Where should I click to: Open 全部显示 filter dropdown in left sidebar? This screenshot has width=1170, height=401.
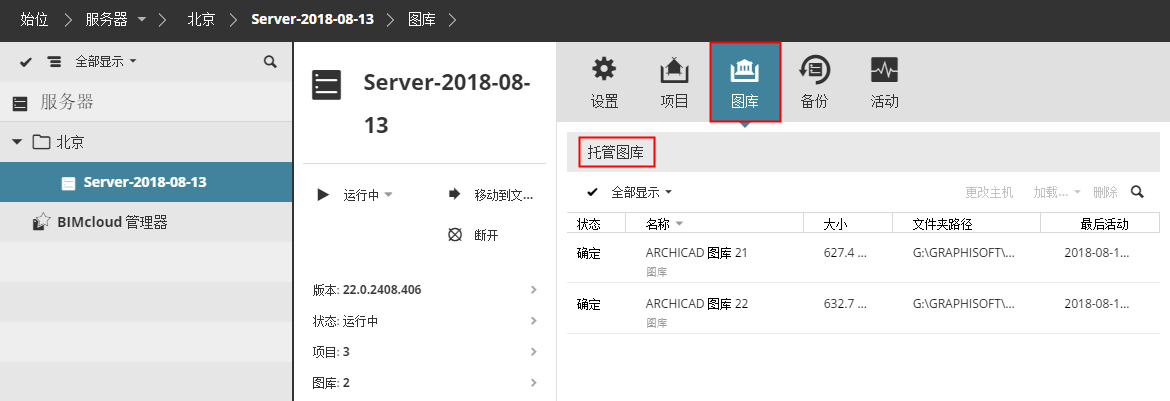point(106,62)
